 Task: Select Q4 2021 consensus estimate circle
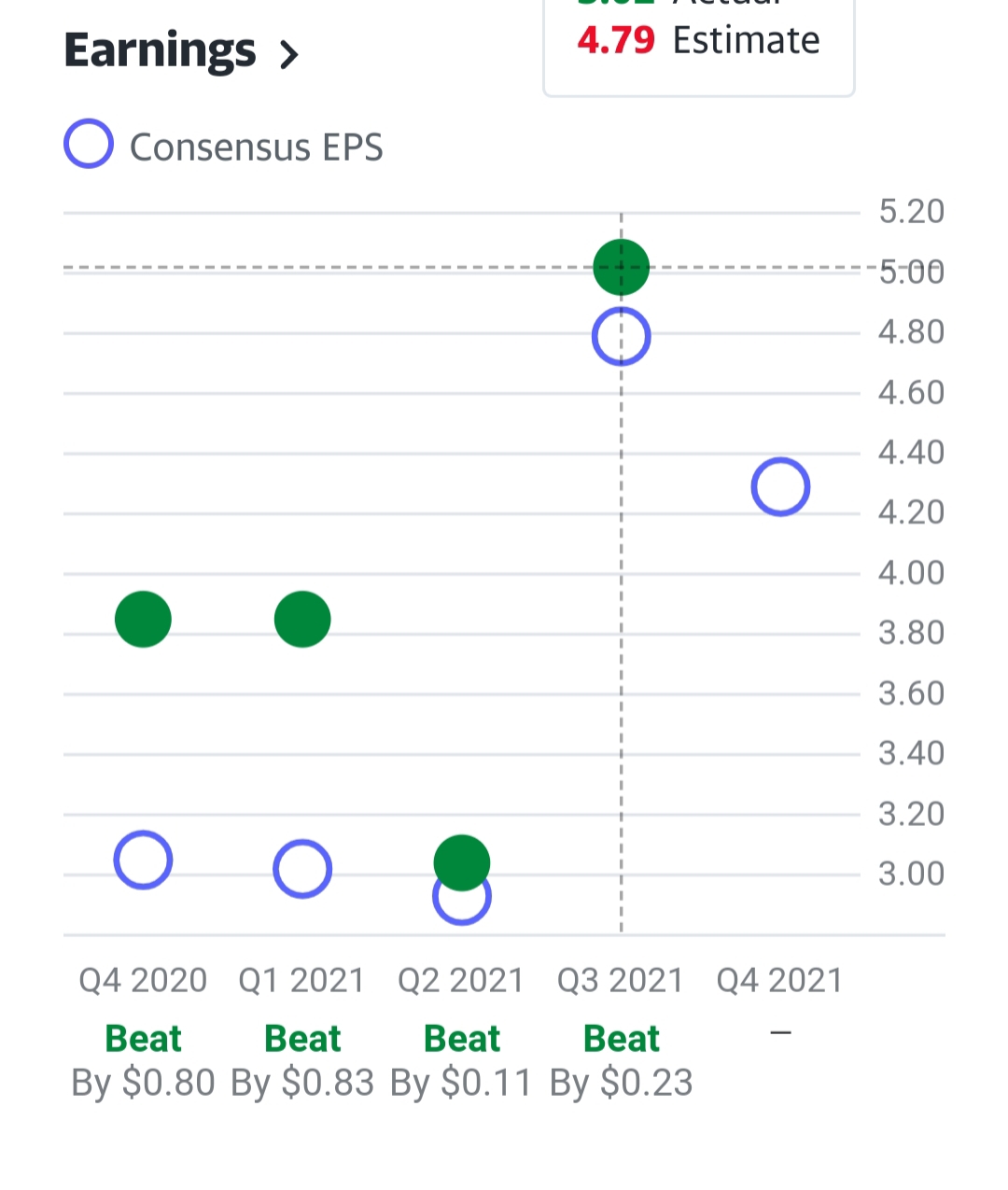pyautogui.click(x=780, y=487)
